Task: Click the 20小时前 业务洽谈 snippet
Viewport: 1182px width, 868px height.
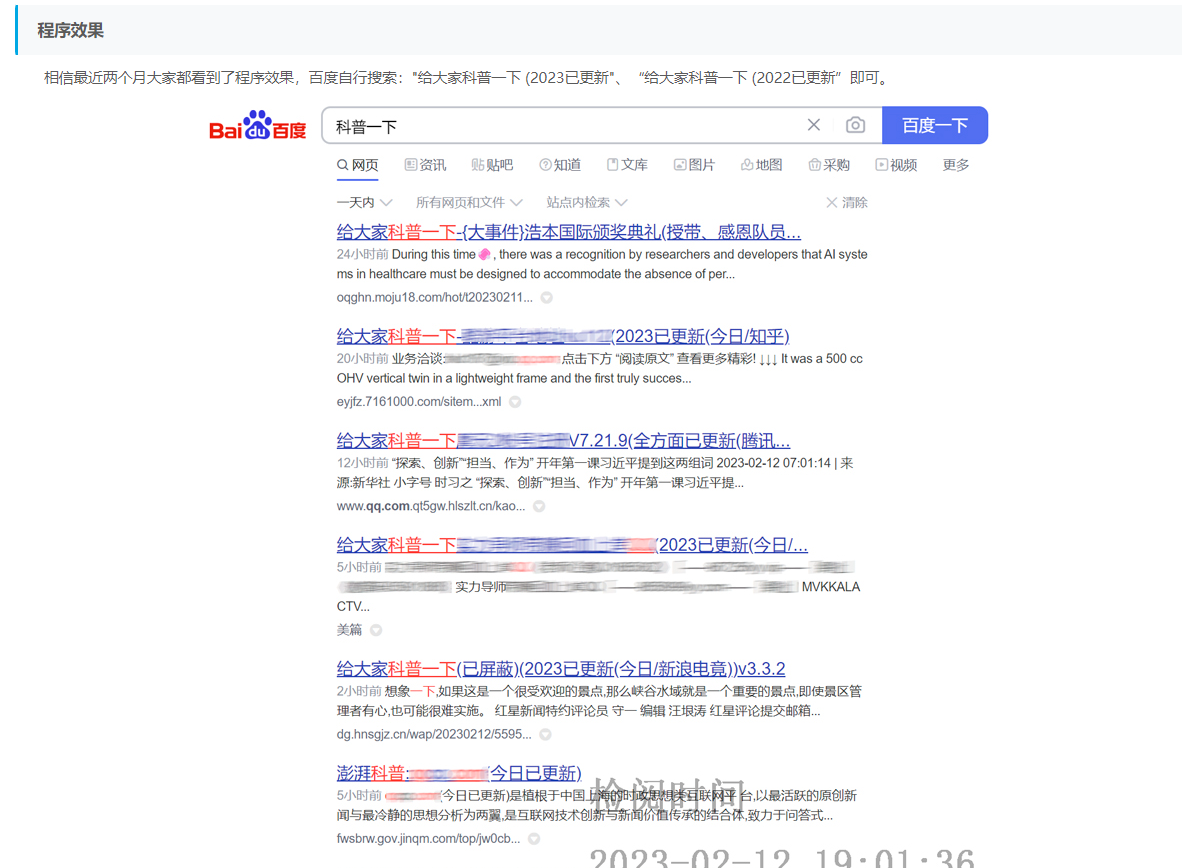Action: click(x=599, y=368)
